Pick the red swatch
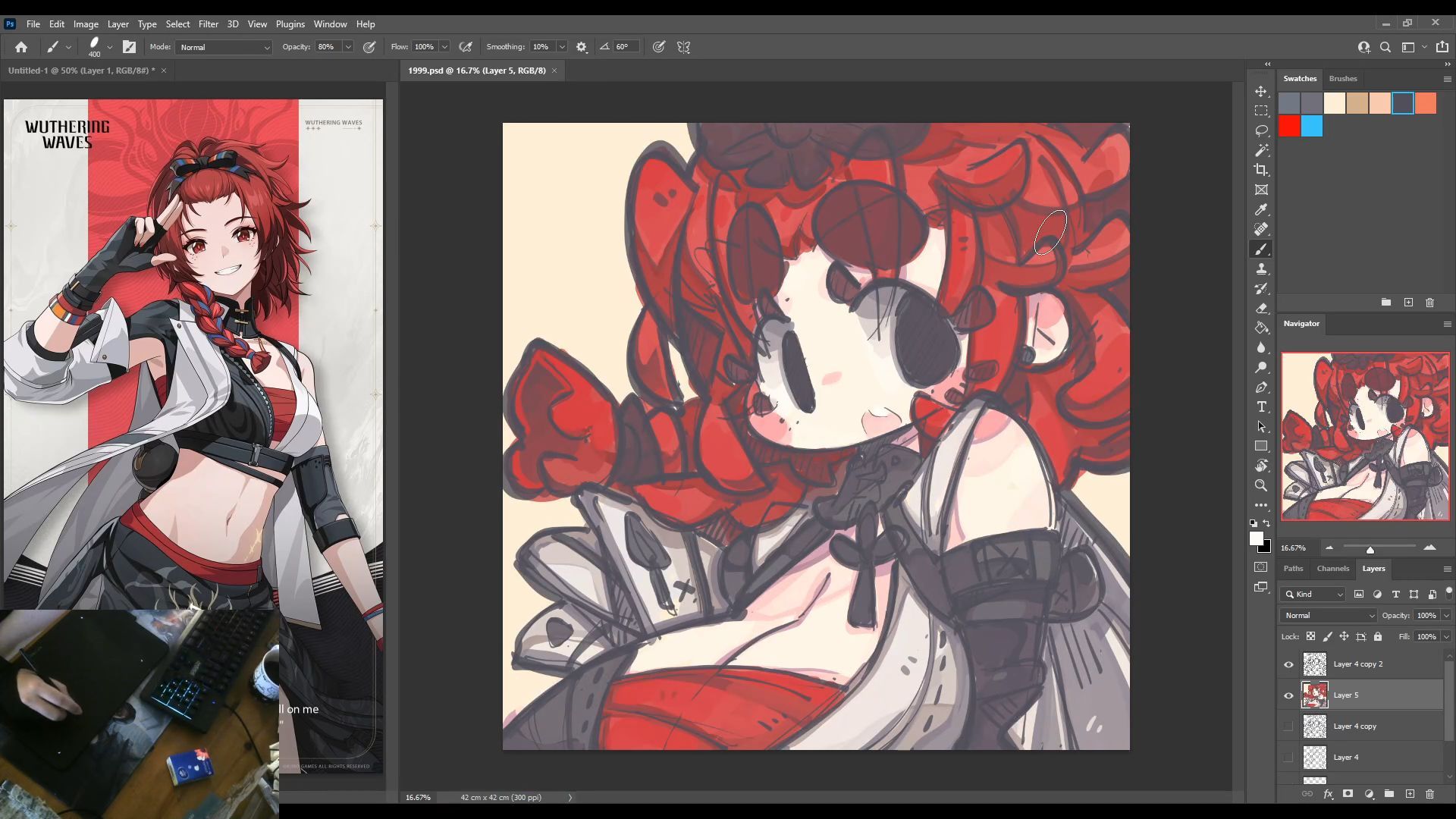Image resolution: width=1456 pixels, height=819 pixels. coord(1289,126)
